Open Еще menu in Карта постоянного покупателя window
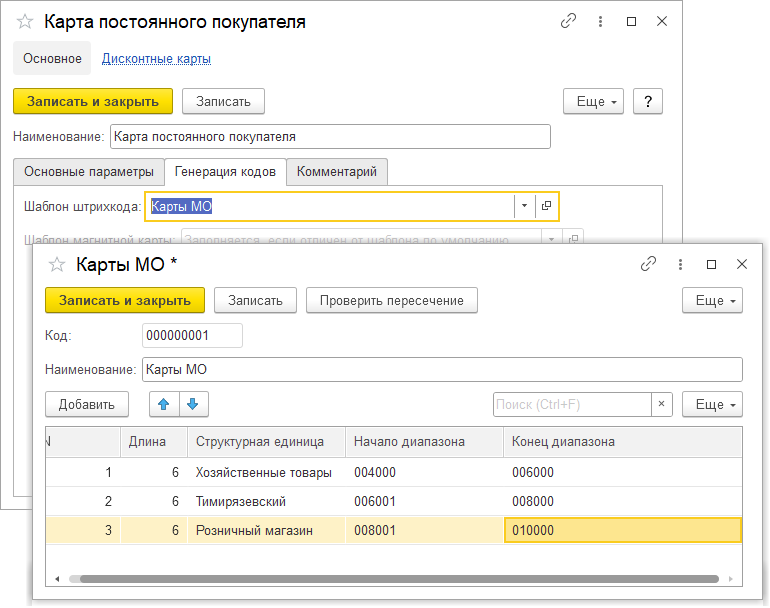This screenshot has width=770, height=608. [x=593, y=102]
